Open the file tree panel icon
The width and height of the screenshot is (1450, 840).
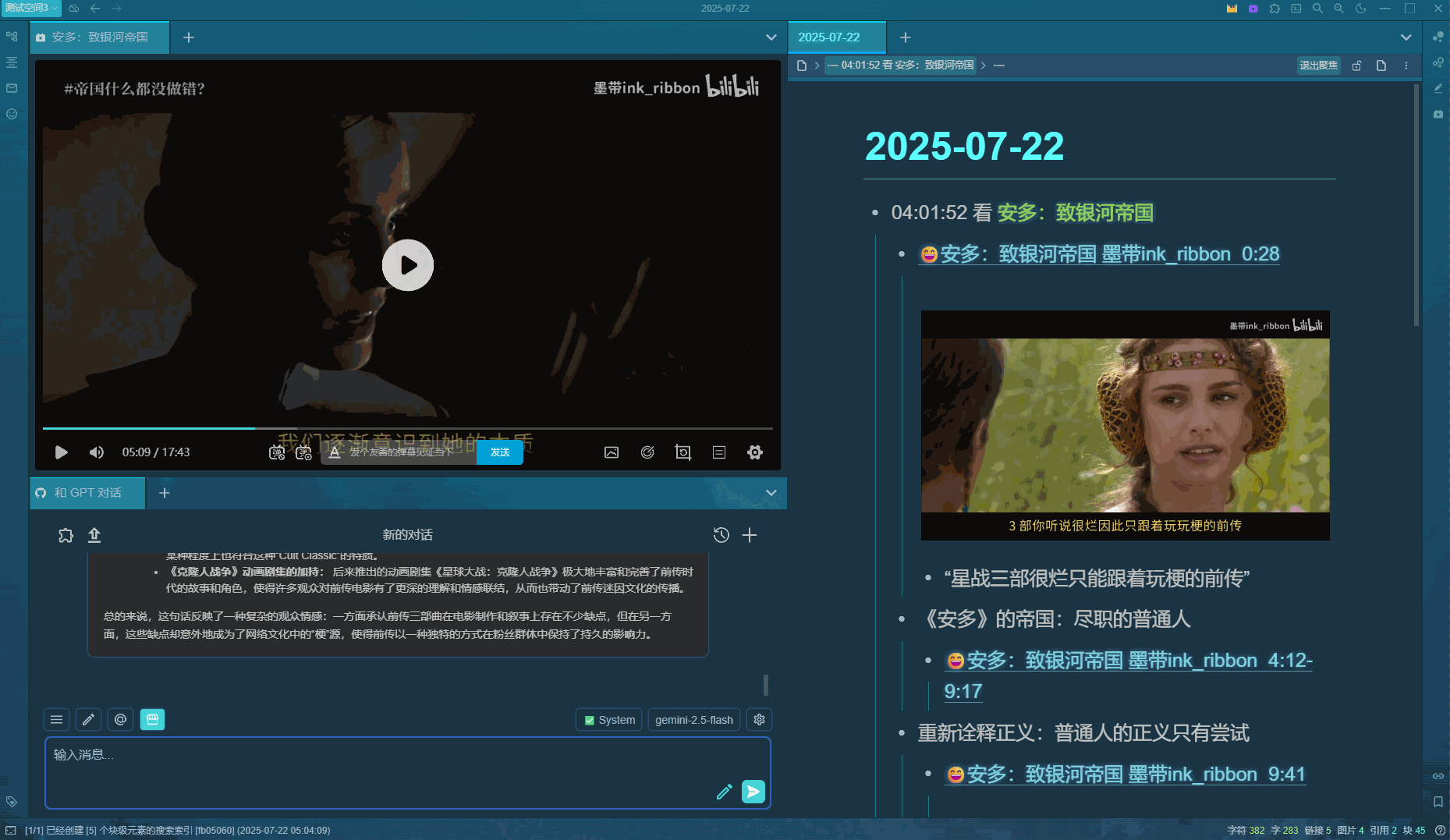pos(12,37)
